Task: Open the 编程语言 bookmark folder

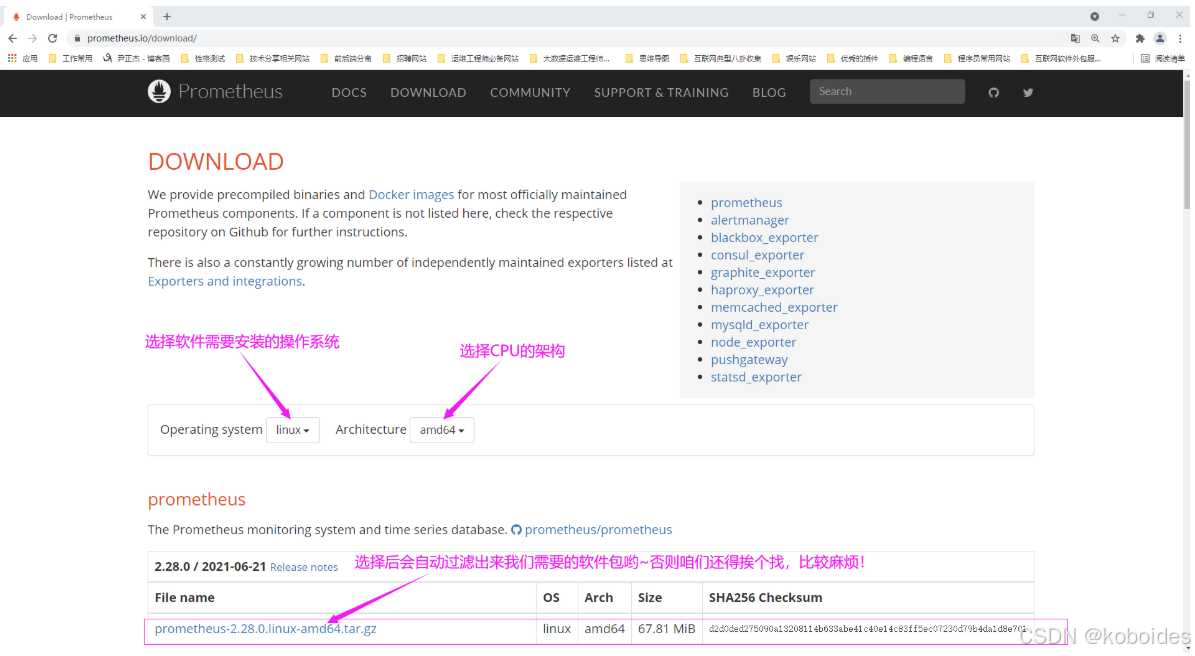Action: pos(911,58)
